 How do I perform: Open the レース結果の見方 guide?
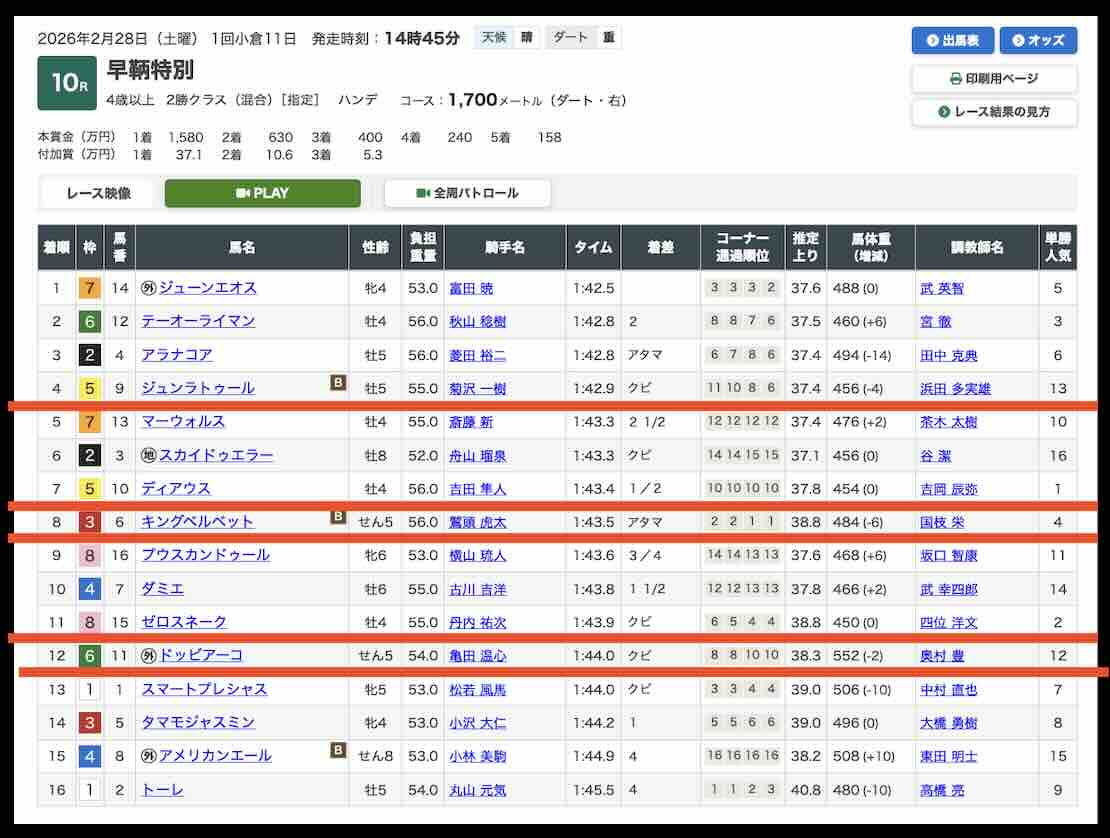pyautogui.click(x=993, y=112)
